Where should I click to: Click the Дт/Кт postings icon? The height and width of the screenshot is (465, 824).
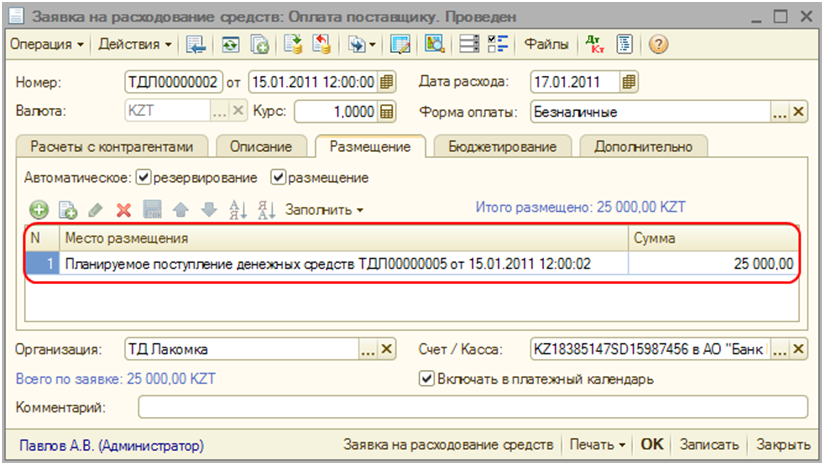598,45
